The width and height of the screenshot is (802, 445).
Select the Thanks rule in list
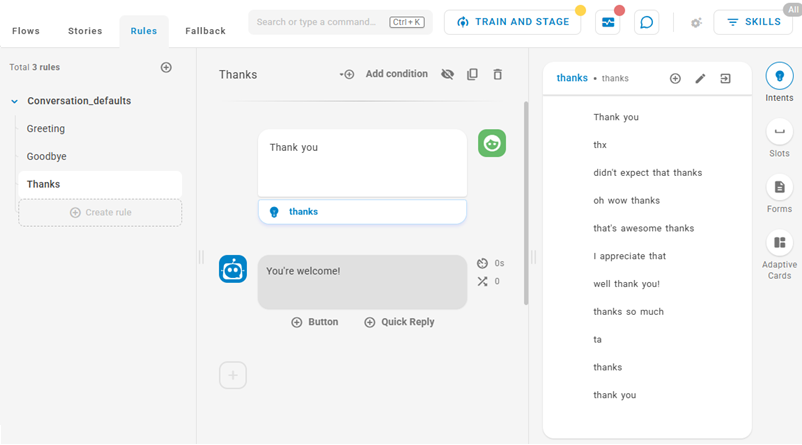(x=100, y=184)
